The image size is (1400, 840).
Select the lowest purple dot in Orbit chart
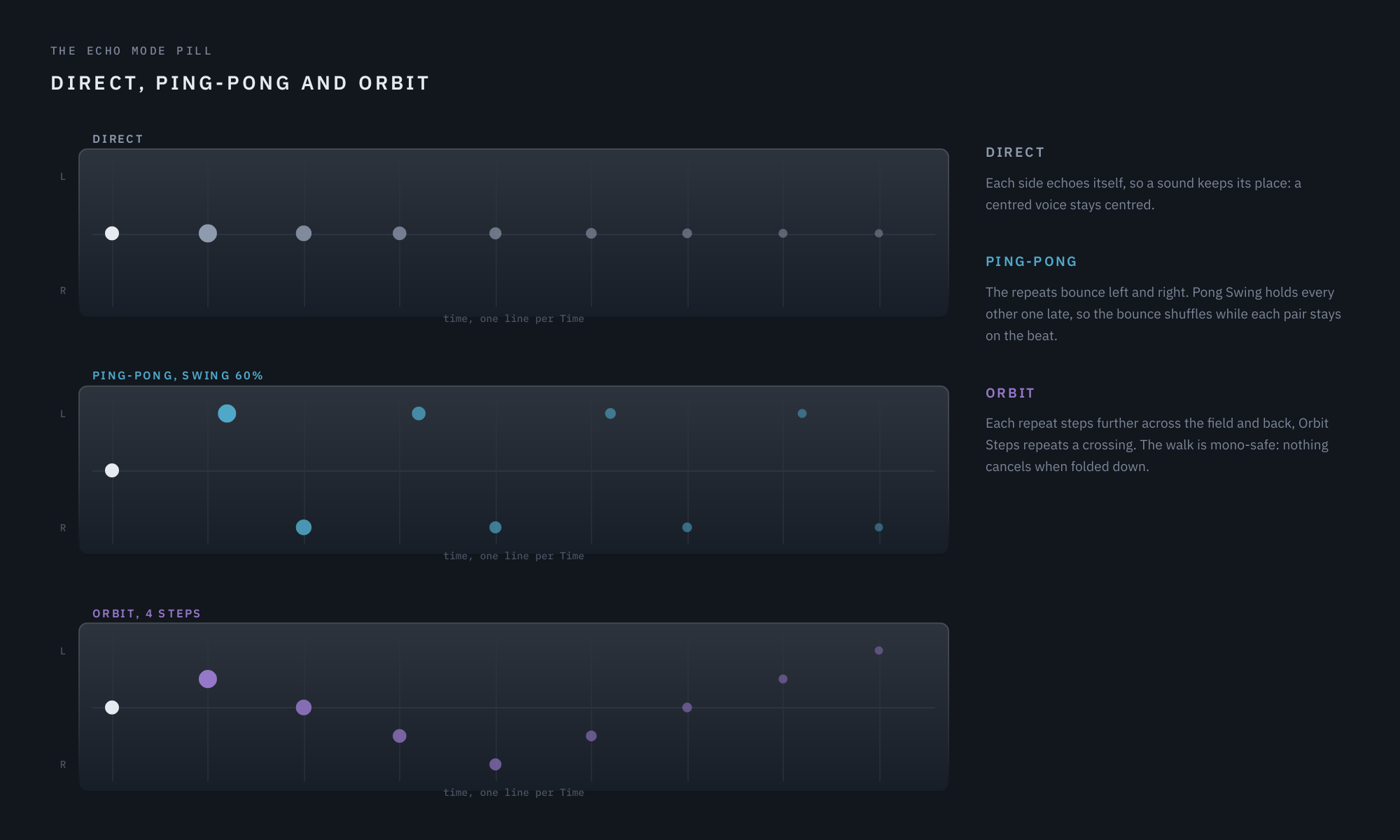tap(496, 764)
